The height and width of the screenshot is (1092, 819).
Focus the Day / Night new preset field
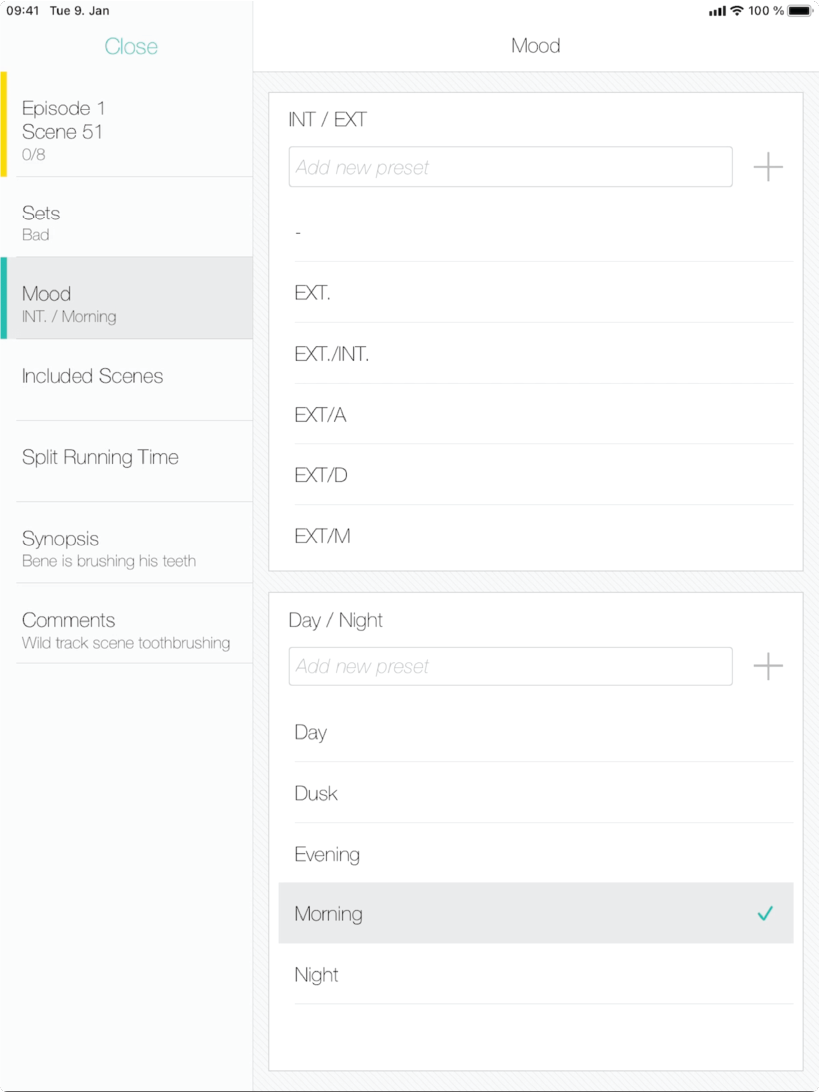pyautogui.click(x=510, y=666)
